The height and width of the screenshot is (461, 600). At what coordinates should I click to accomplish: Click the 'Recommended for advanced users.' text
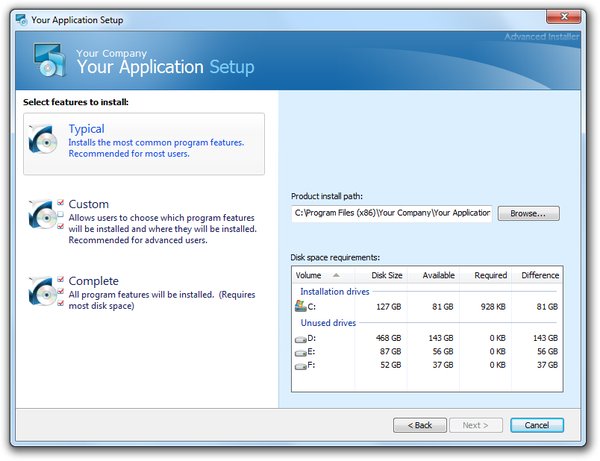[x=138, y=240]
